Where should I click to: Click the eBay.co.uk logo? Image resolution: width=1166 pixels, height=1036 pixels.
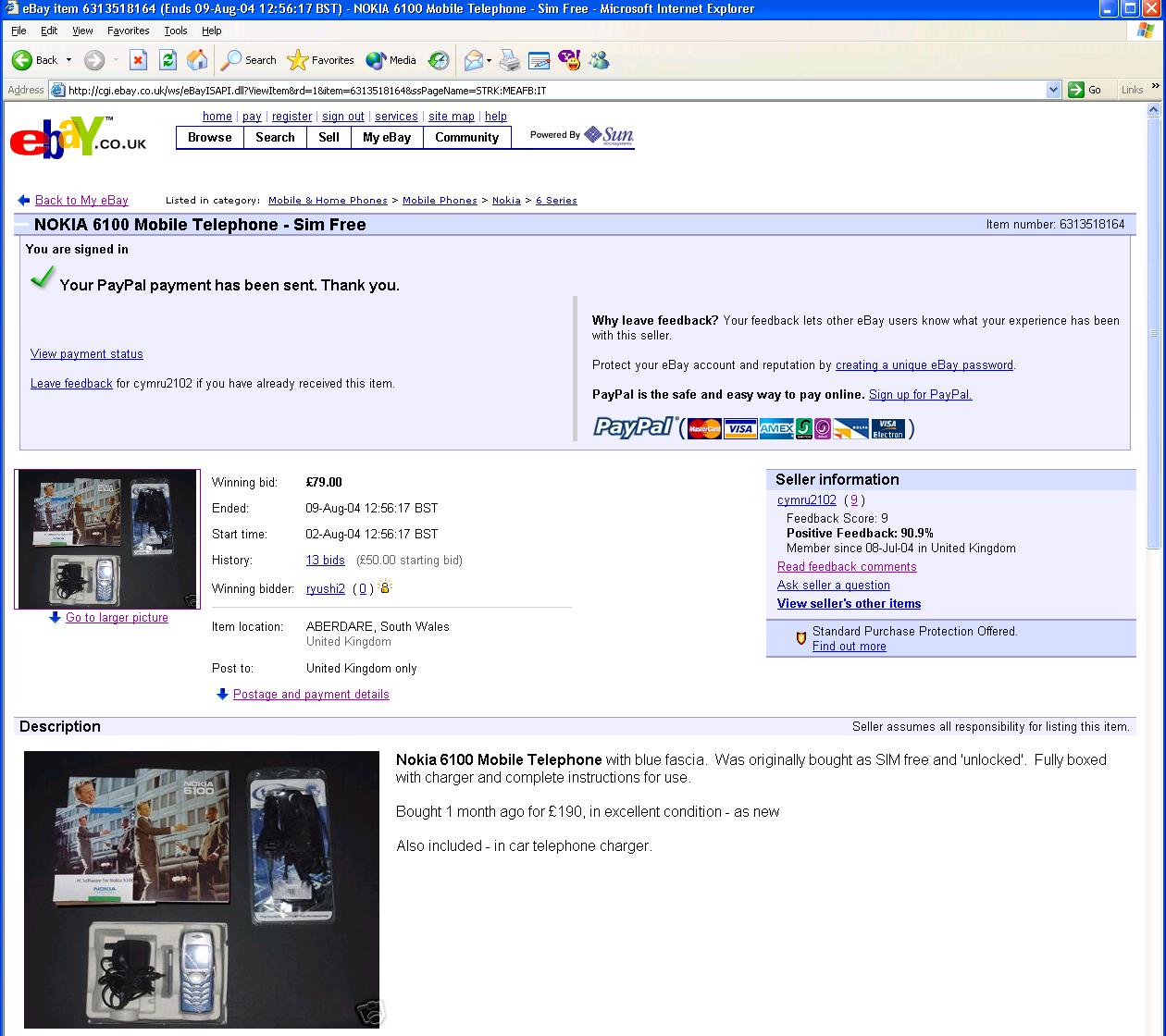78,137
